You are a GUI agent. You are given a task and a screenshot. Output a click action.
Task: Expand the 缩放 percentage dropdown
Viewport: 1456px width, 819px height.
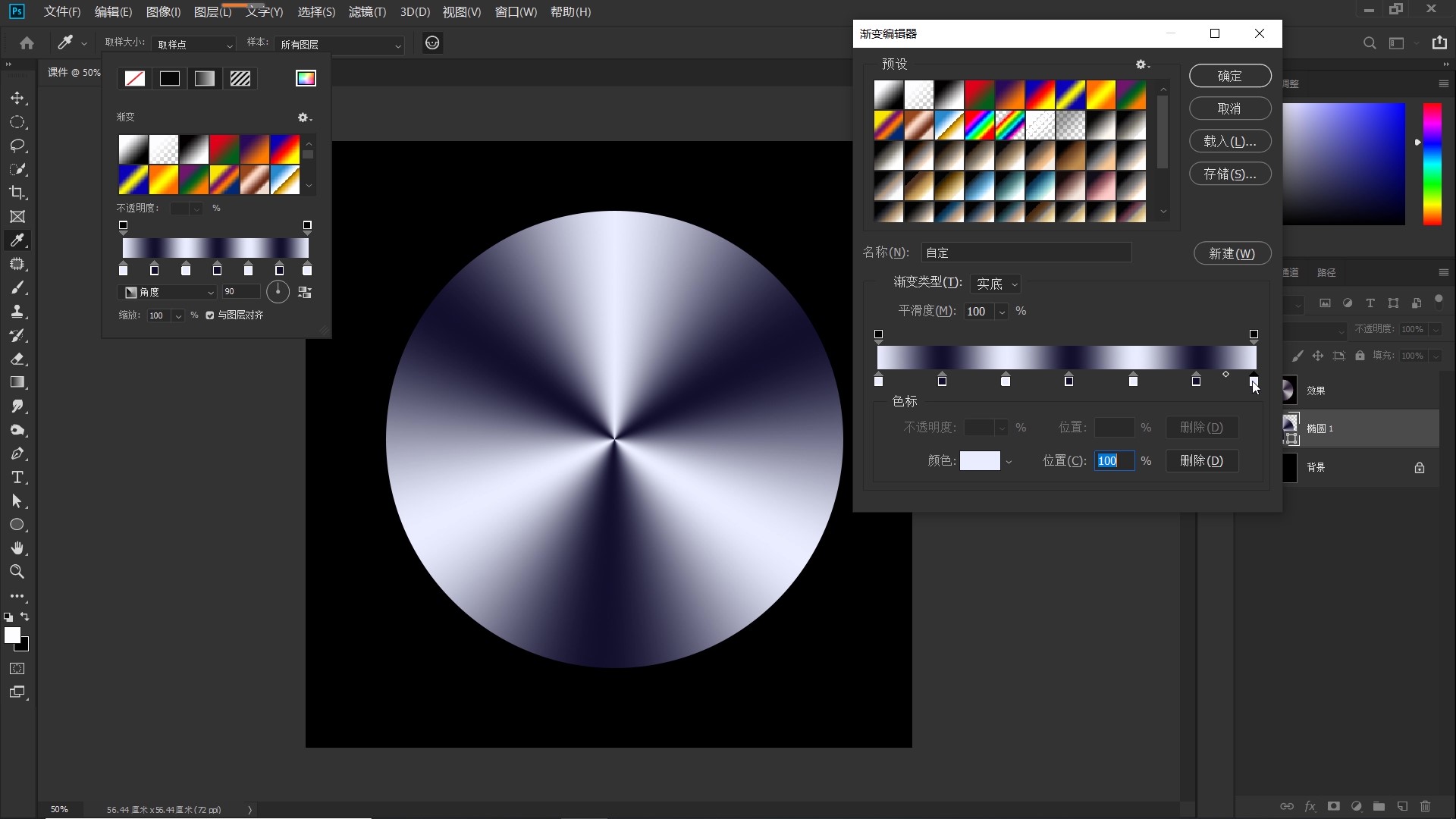(x=177, y=315)
